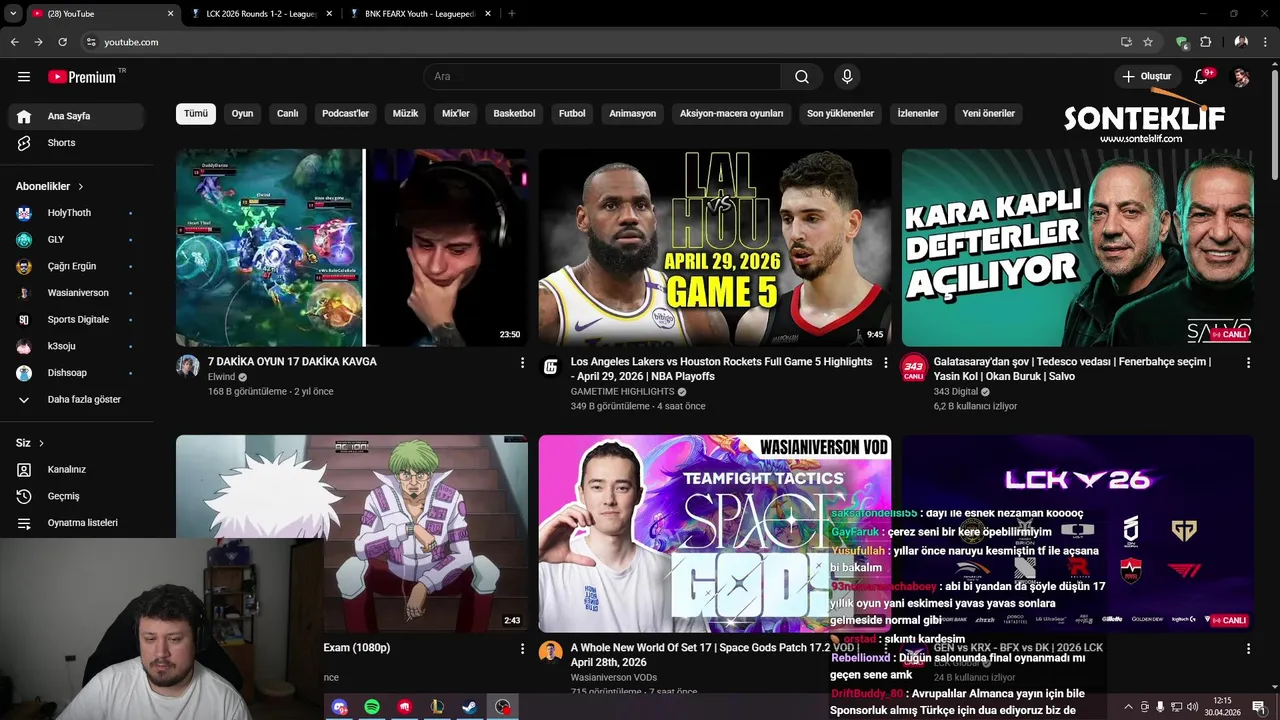
Task: Bookmark this page with star icon
Action: click(x=1148, y=42)
